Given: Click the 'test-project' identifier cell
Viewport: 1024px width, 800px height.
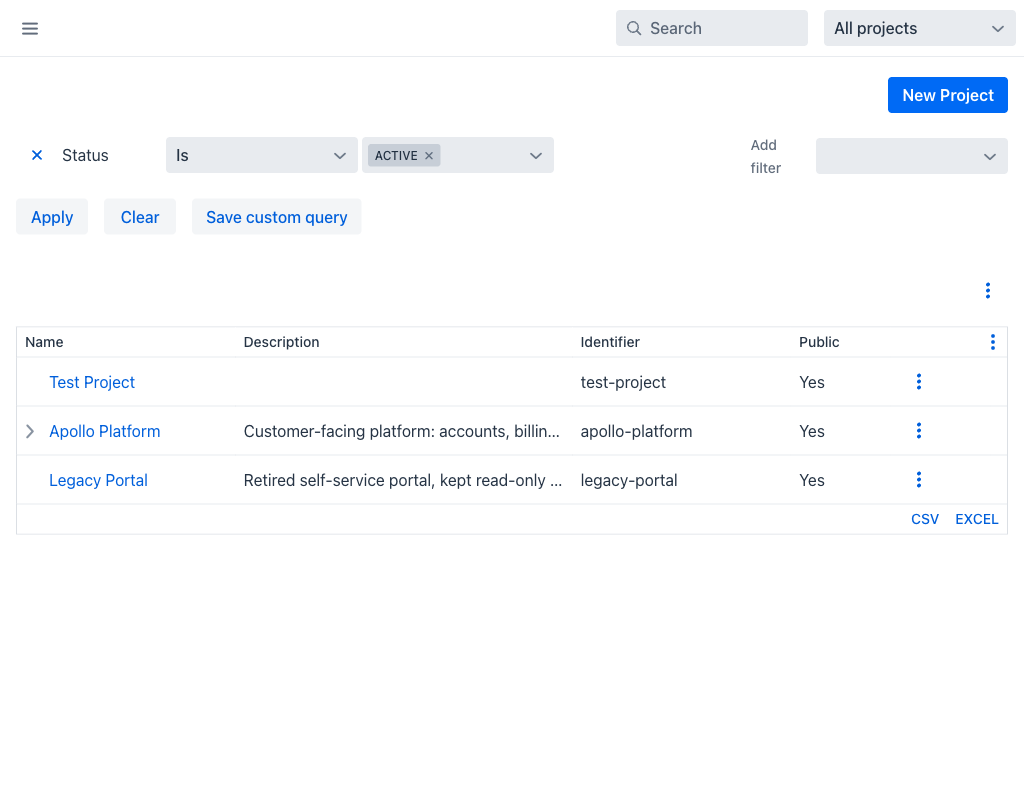Looking at the screenshot, I should click(x=623, y=382).
